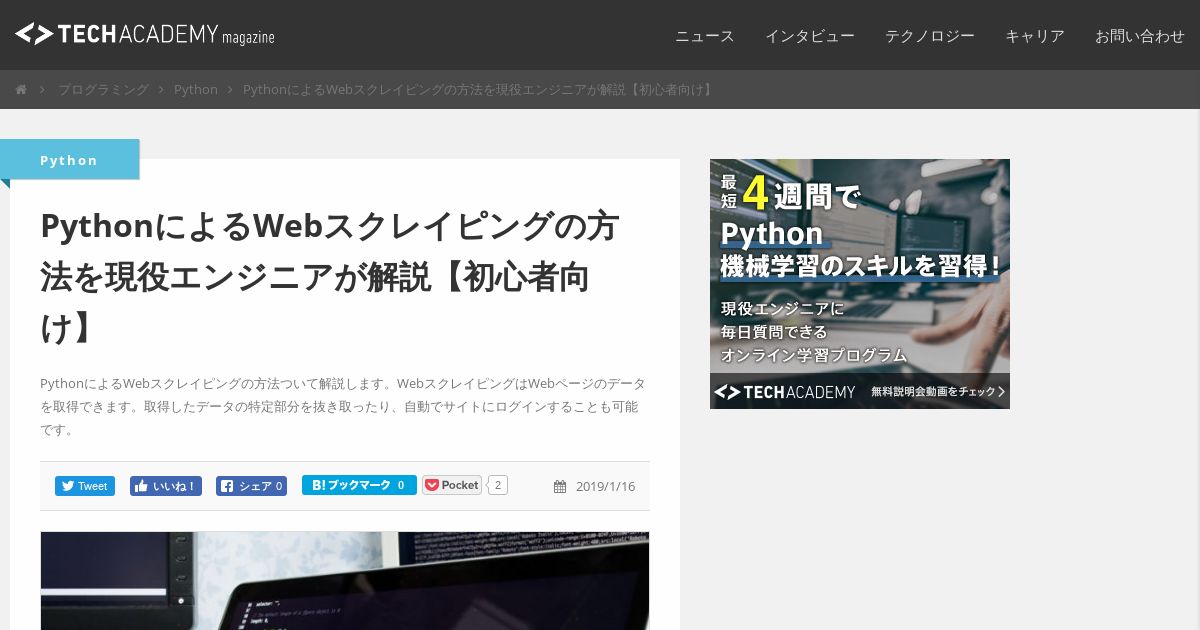Open the Python machine learning ad banner
1200x630 pixels.
(x=860, y=284)
